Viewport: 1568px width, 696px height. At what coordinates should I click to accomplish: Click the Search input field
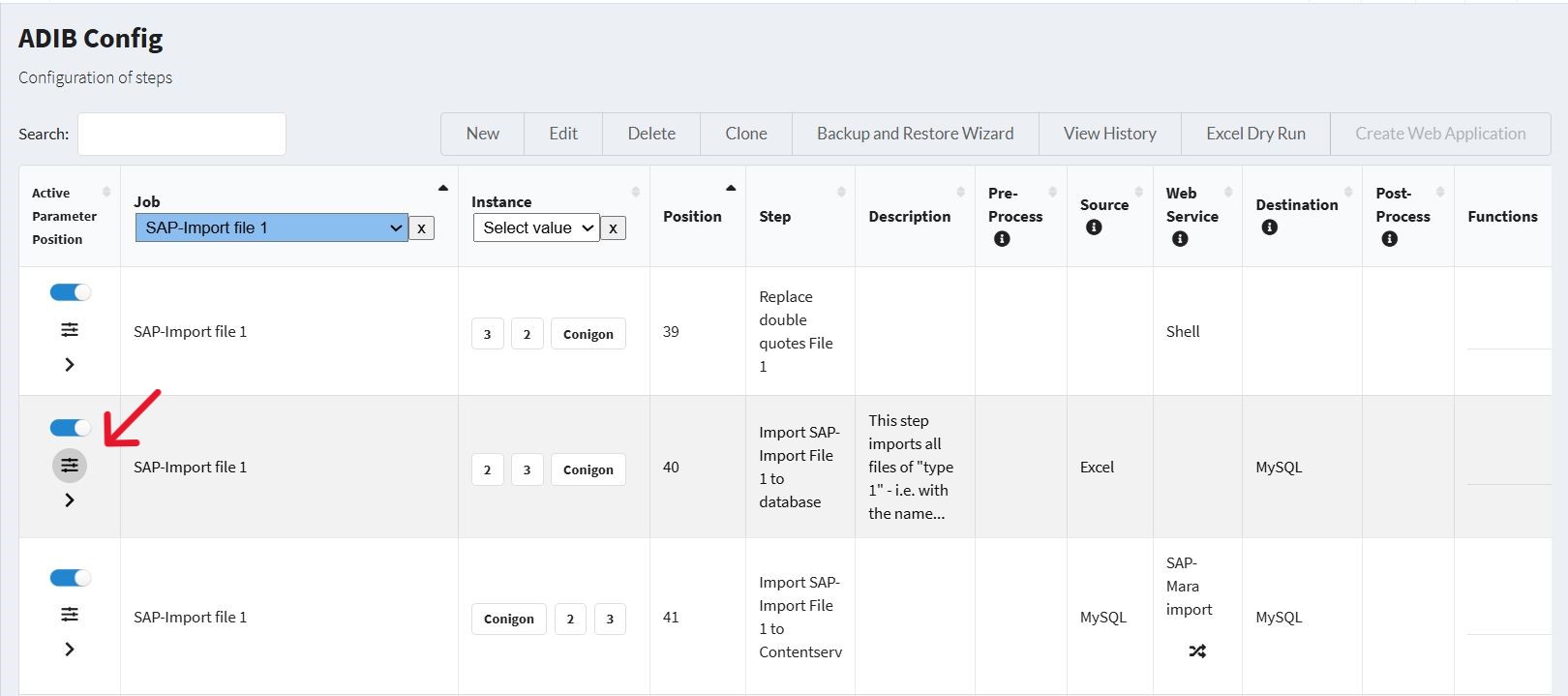click(182, 134)
